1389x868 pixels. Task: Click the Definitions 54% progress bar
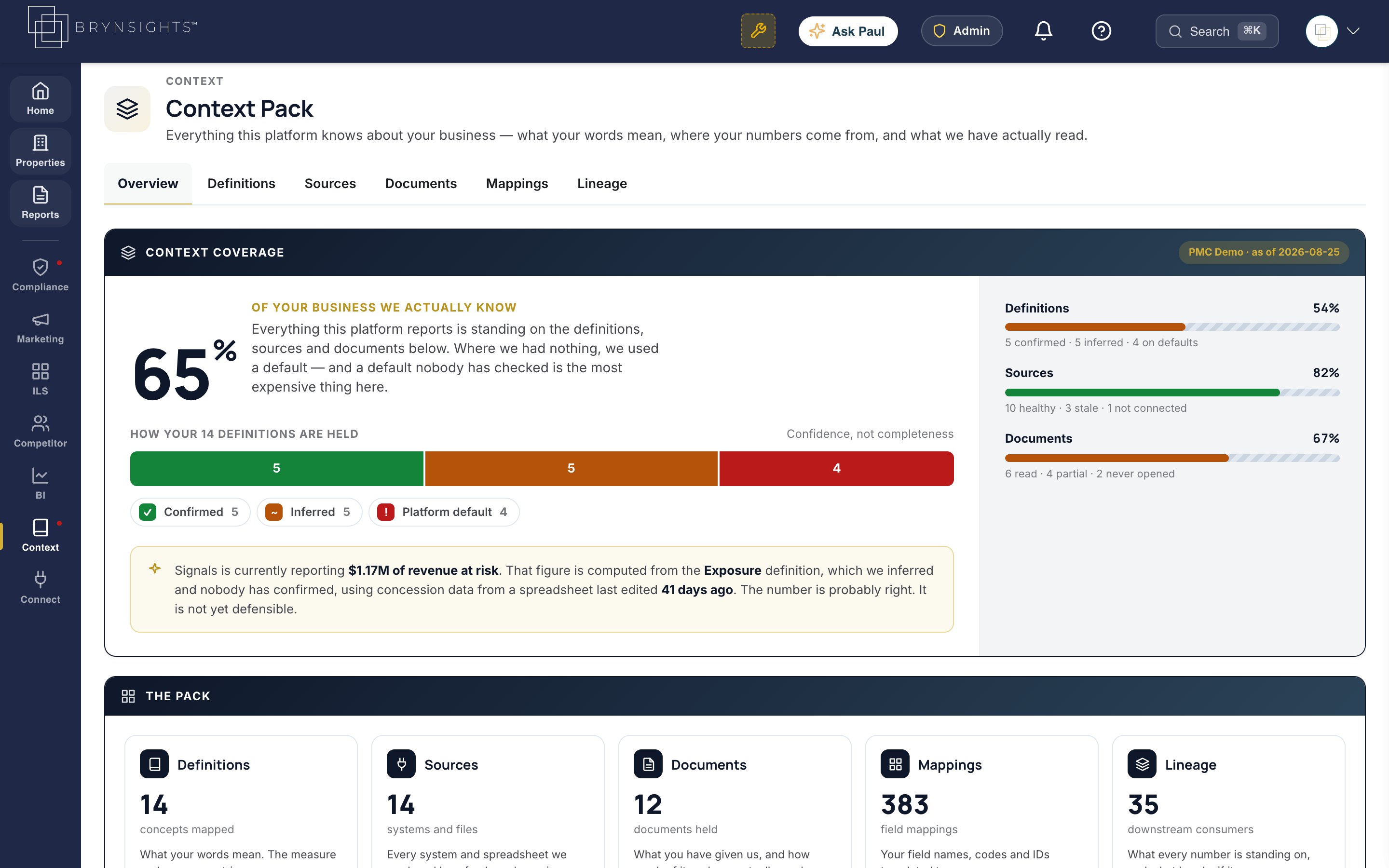pos(1172,327)
